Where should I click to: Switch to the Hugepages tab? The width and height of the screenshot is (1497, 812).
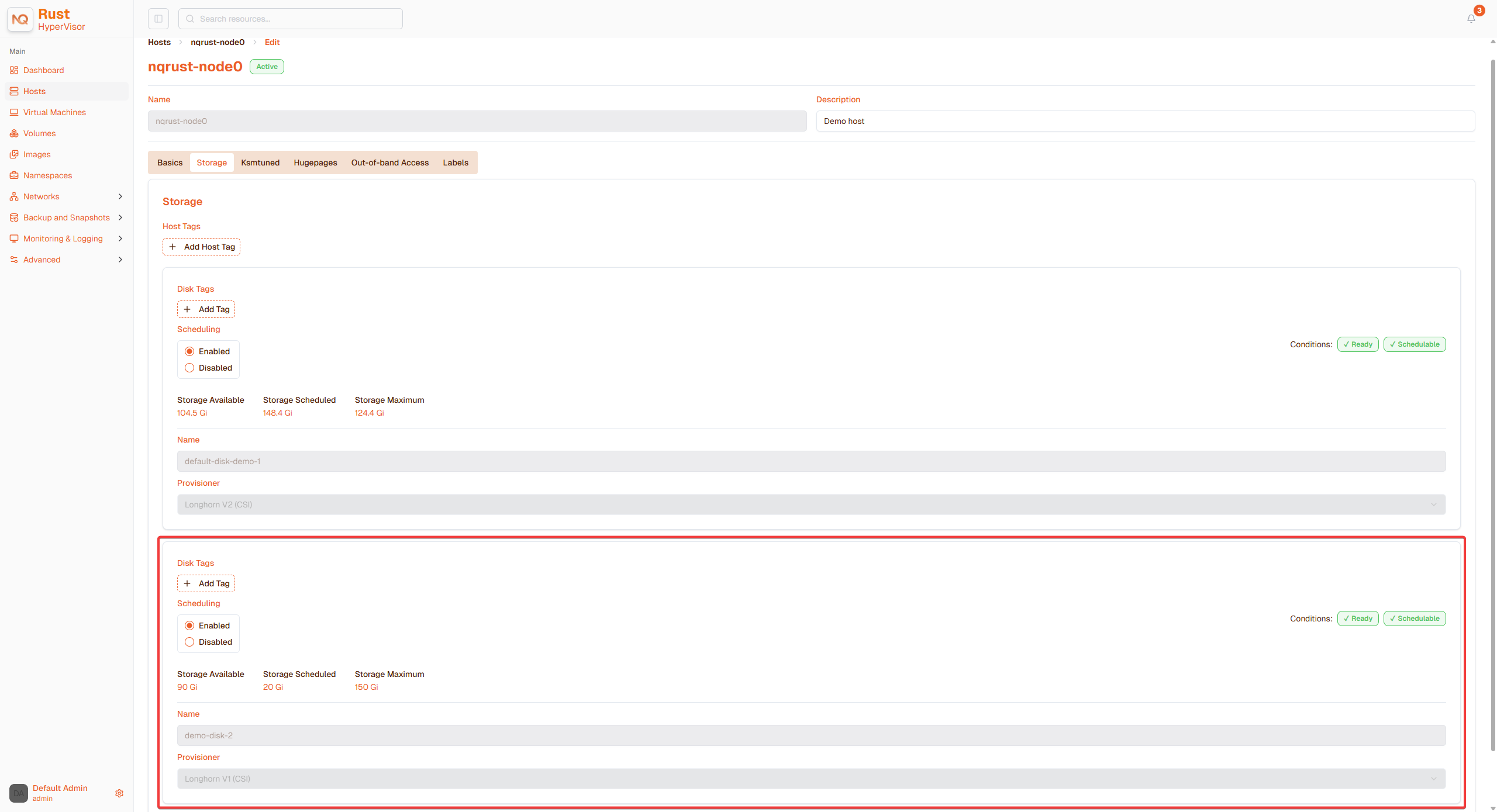pos(315,163)
